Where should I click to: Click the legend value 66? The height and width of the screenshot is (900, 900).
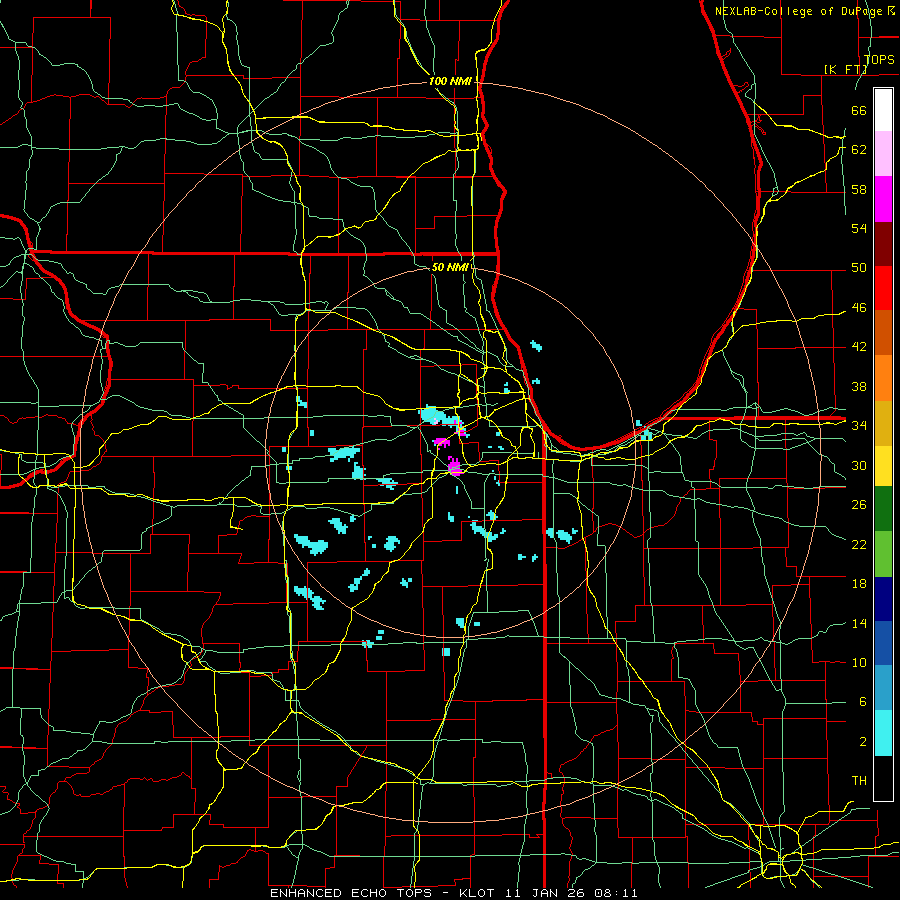pyautogui.click(x=859, y=110)
